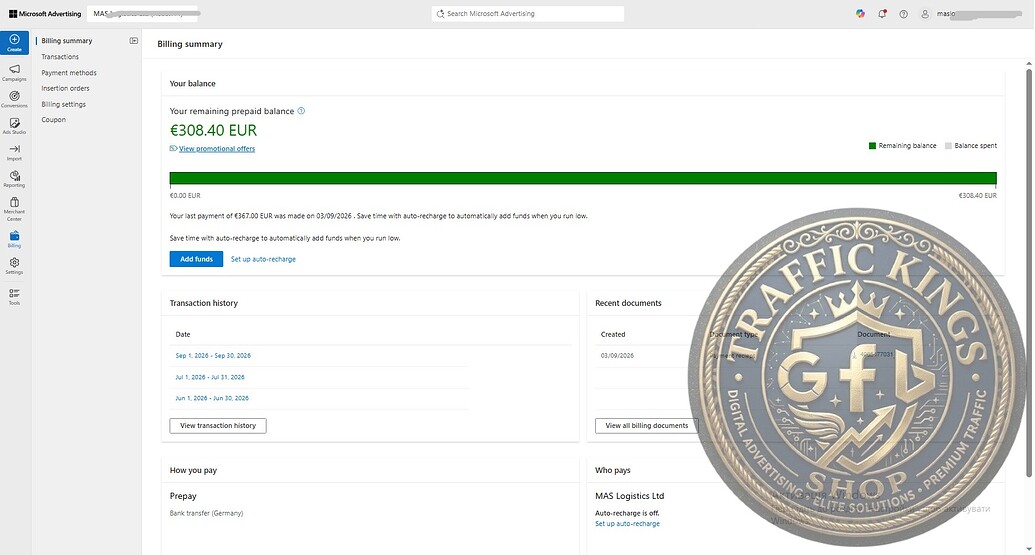Open notifications bell icon
This screenshot has height=555, width=1035.
(x=882, y=14)
